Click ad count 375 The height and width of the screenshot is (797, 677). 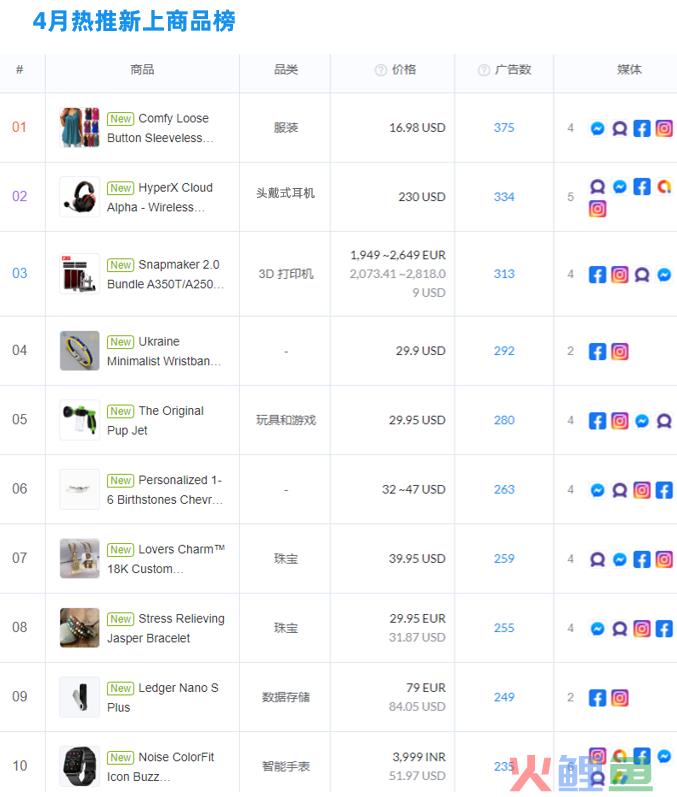click(x=504, y=128)
